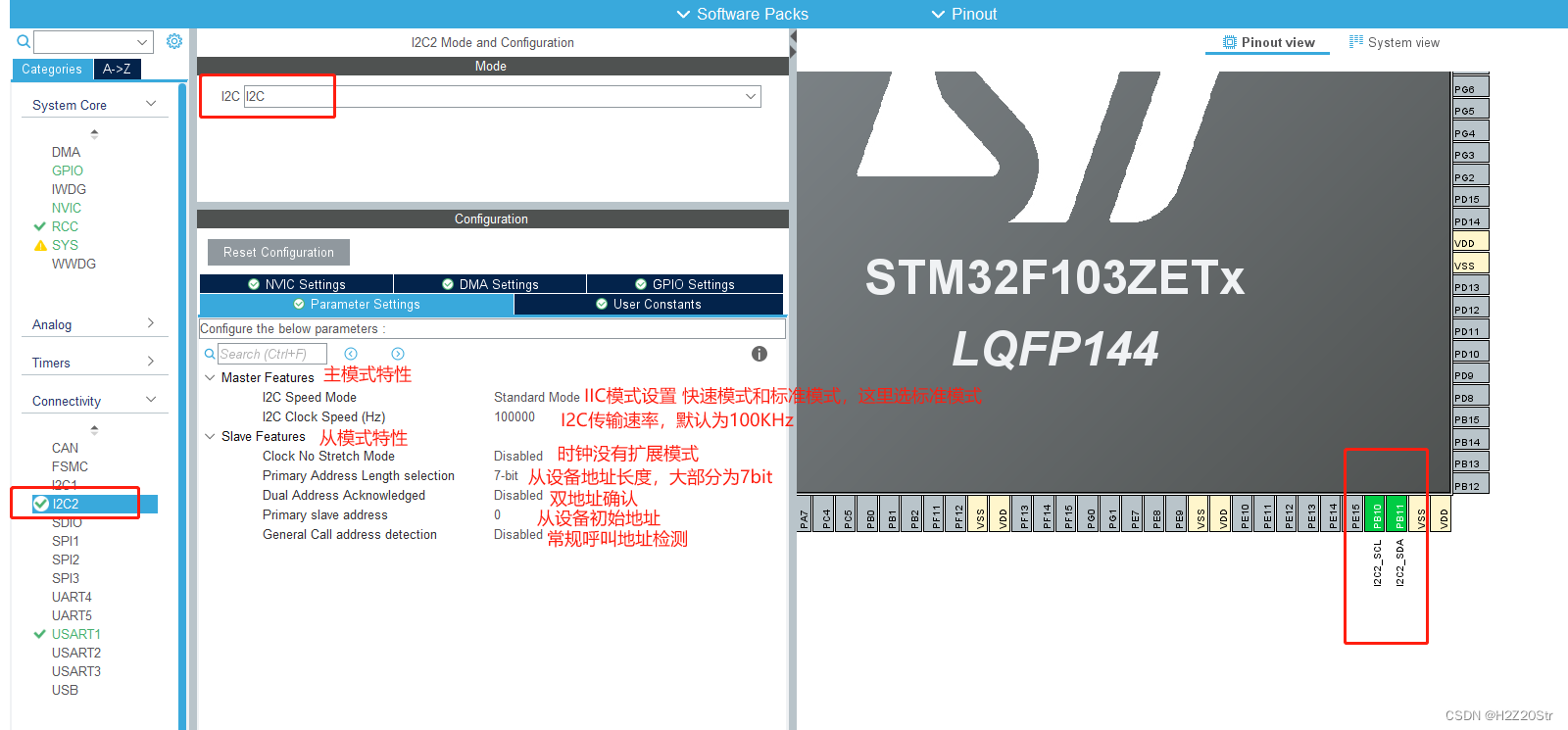This screenshot has width=1568, height=730.
Task: Click the green check beside USART1
Action: [40, 634]
